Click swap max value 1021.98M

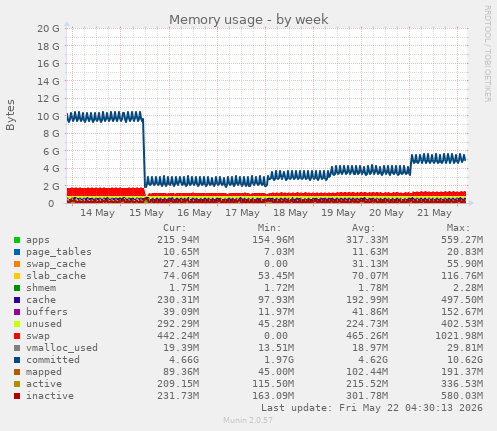coord(459,336)
